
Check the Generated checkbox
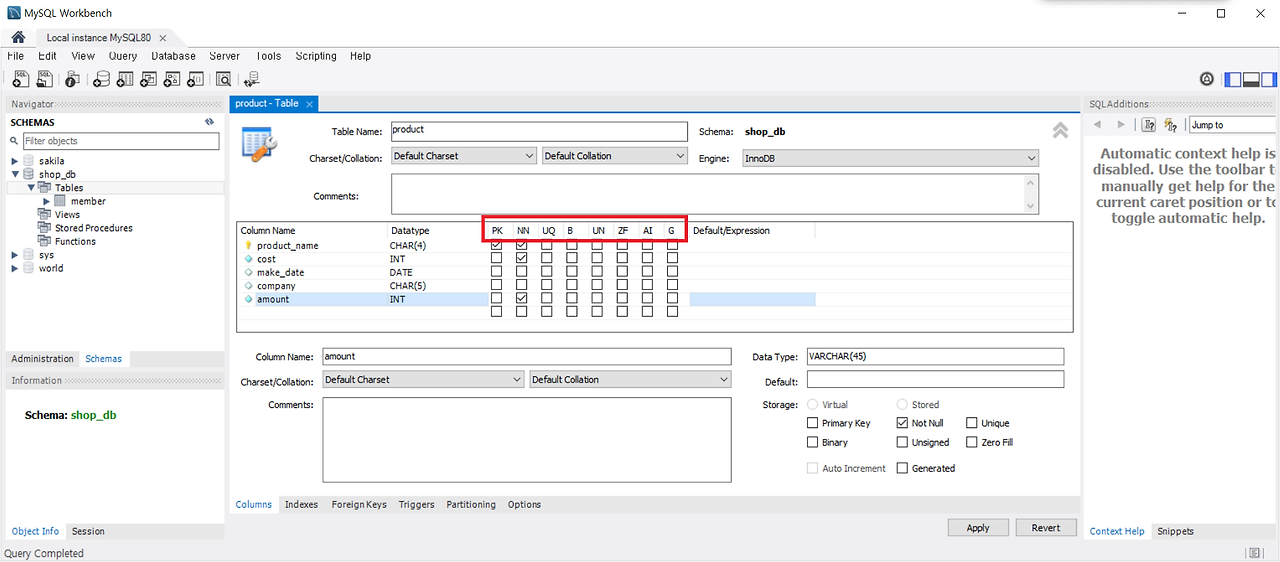click(903, 468)
